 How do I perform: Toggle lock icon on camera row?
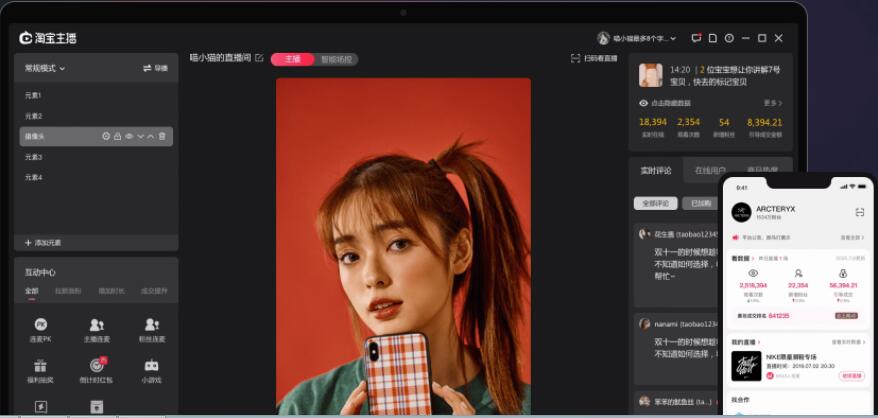[118, 136]
